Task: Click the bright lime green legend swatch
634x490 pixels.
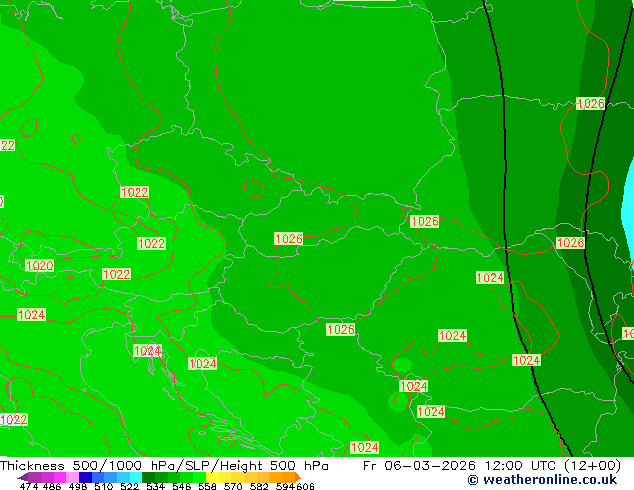Action: [199, 477]
